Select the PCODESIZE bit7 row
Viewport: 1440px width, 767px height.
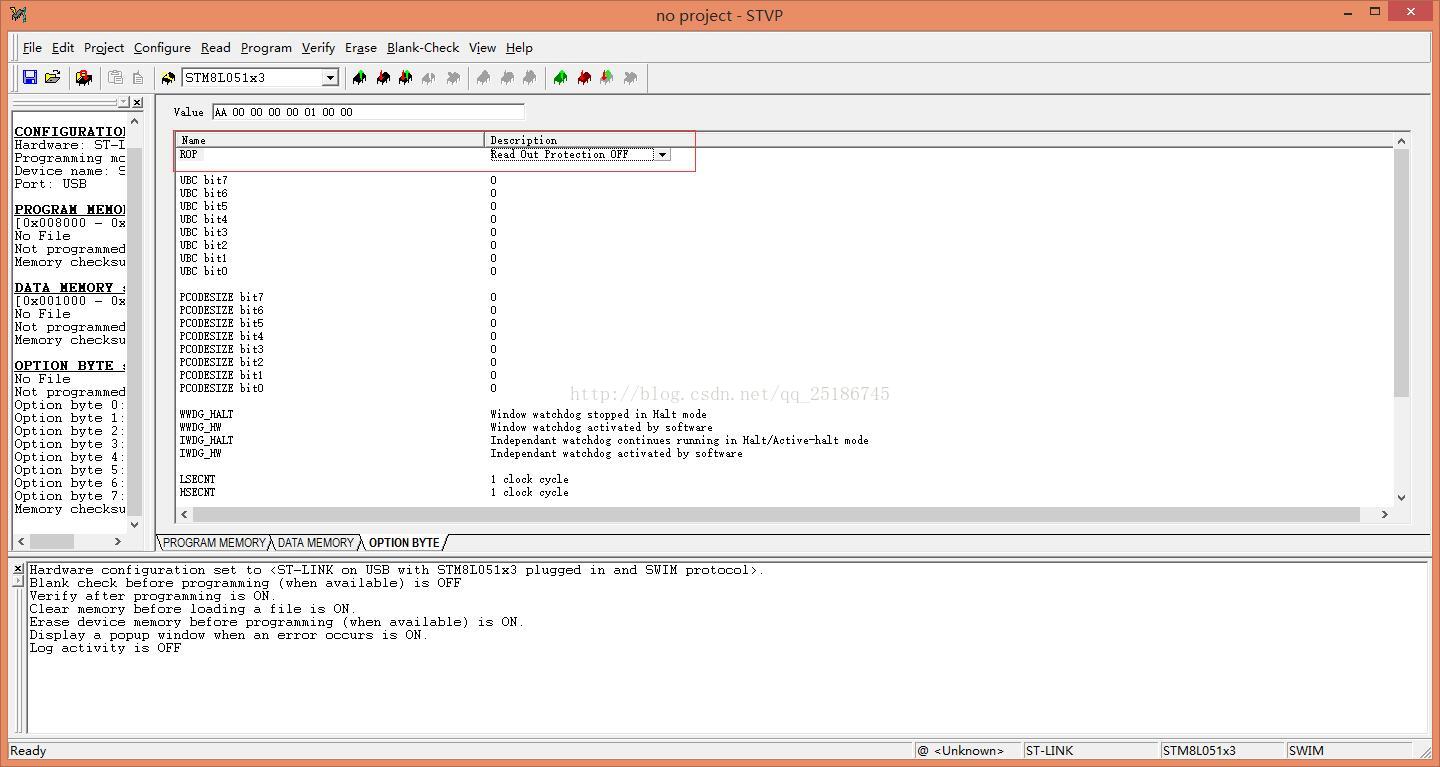(x=221, y=297)
